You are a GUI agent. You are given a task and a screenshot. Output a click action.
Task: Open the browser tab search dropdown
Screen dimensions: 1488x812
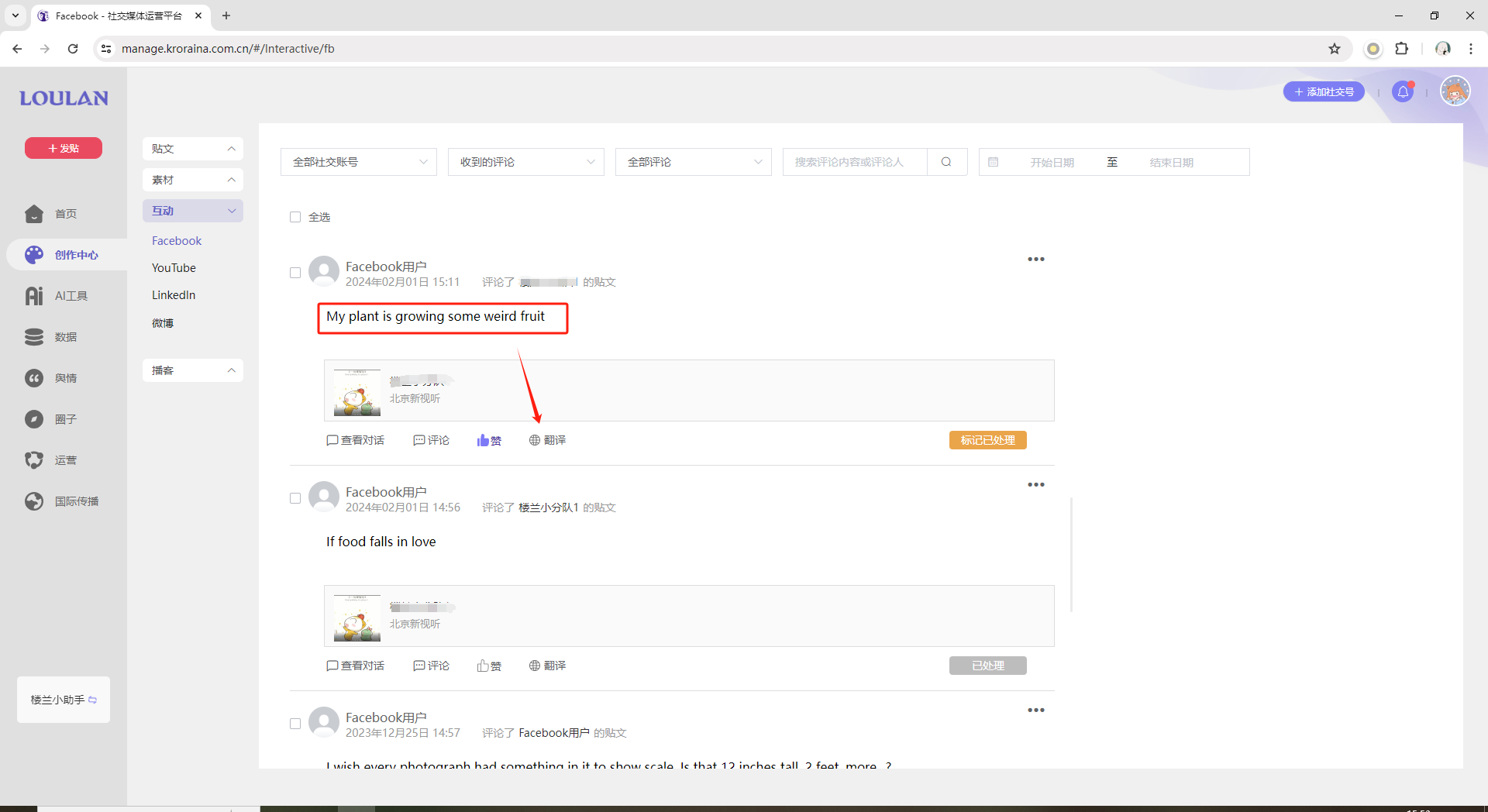tap(15, 15)
